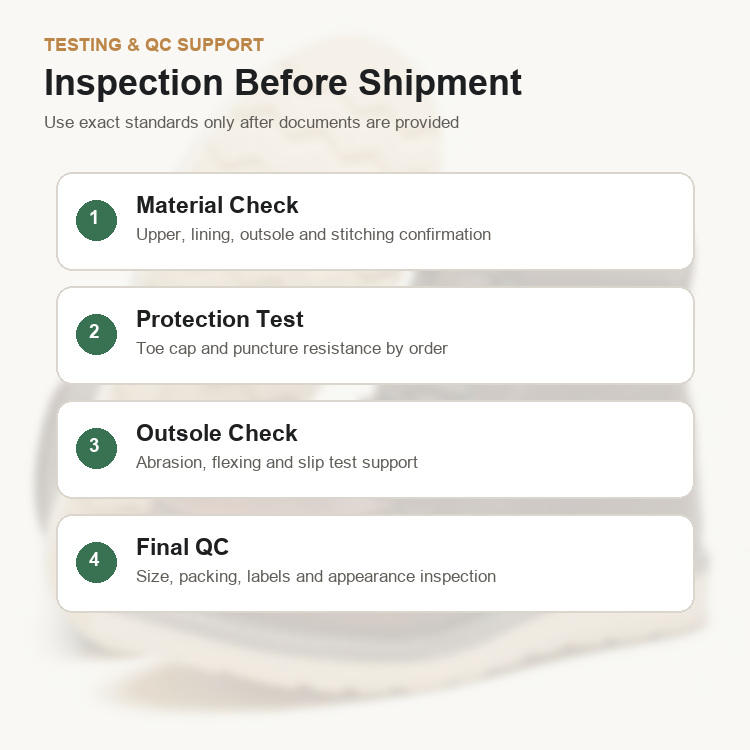Click the green number 4 circle
The image size is (750, 750).
click(96, 562)
